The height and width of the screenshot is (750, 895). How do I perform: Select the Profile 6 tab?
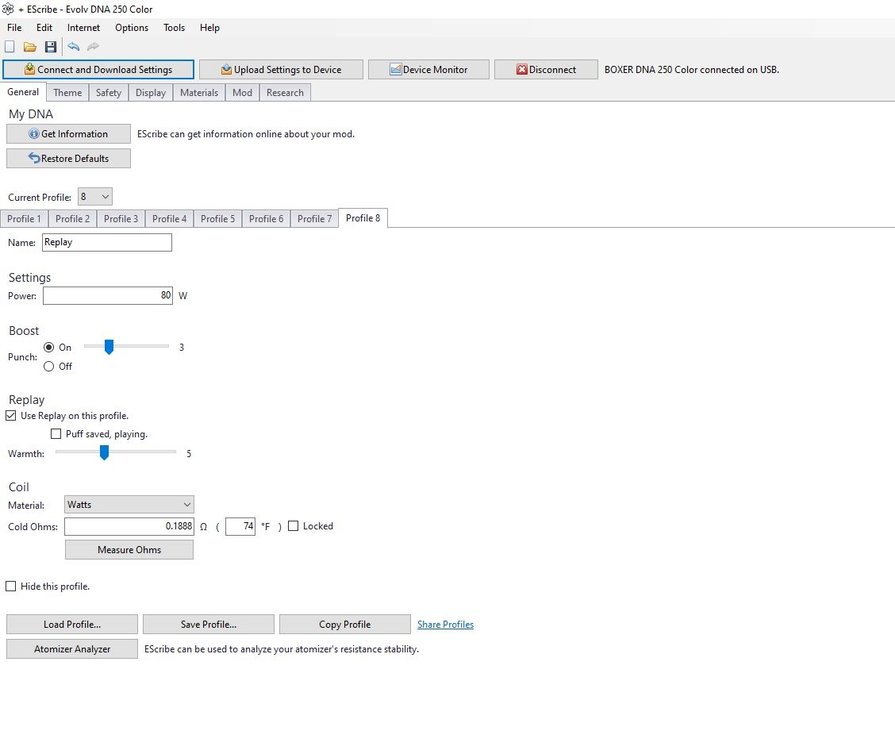pos(266,219)
